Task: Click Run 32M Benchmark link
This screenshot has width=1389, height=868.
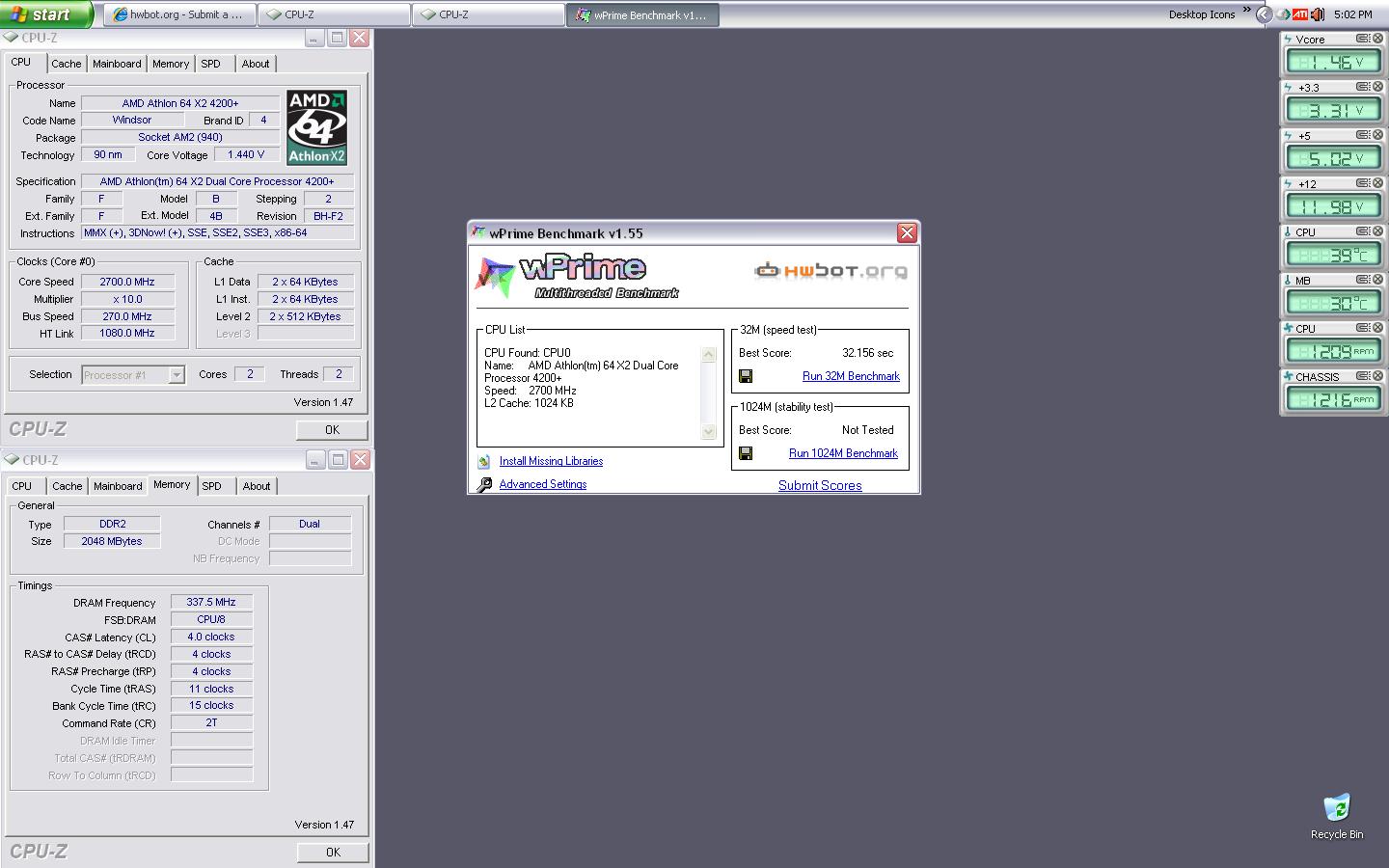Action: [851, 376]
